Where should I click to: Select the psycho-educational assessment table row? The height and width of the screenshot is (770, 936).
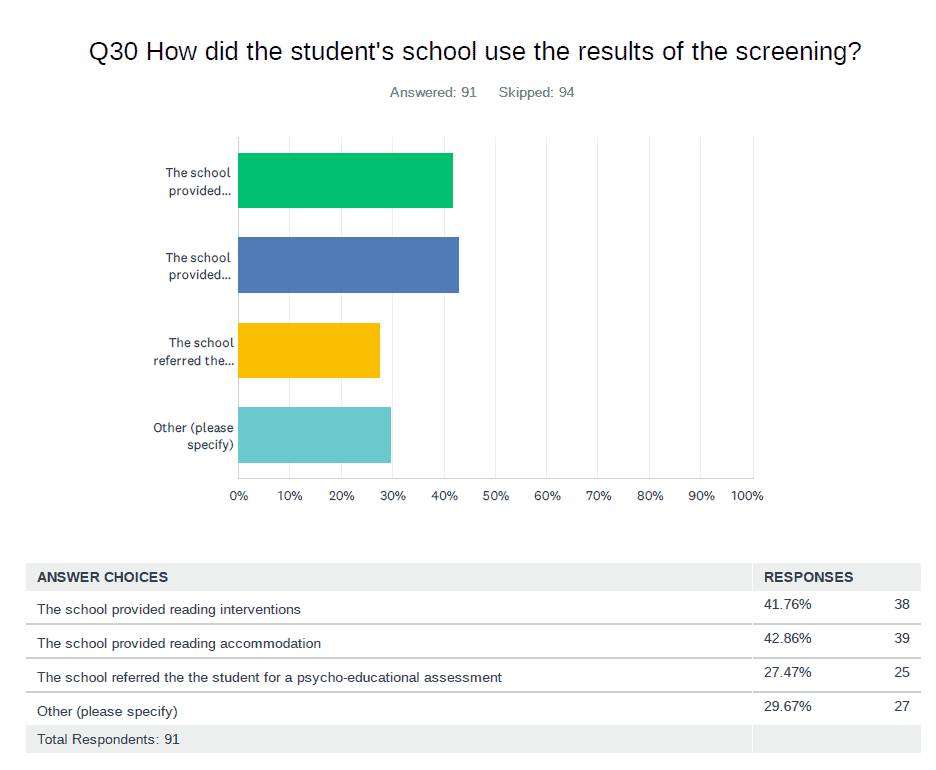pos(269,677)
